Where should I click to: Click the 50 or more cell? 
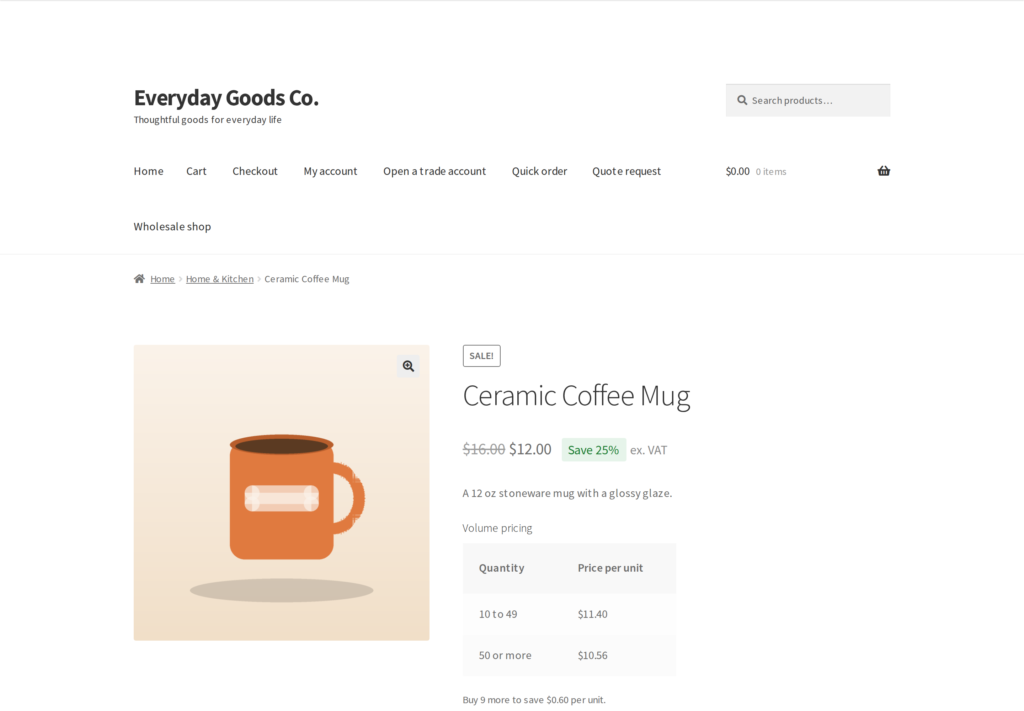[x=505, y=656]
